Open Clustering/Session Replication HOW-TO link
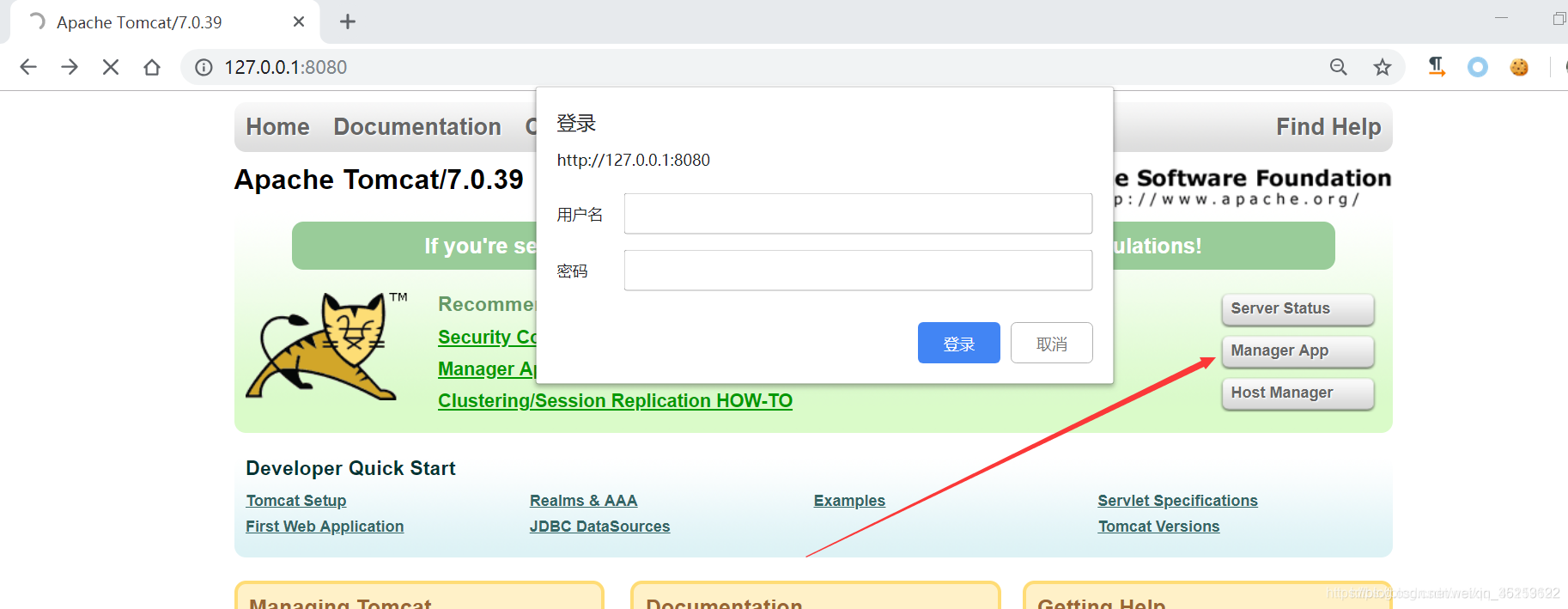This screenshot has width=1568, height=609. (615, 401)
